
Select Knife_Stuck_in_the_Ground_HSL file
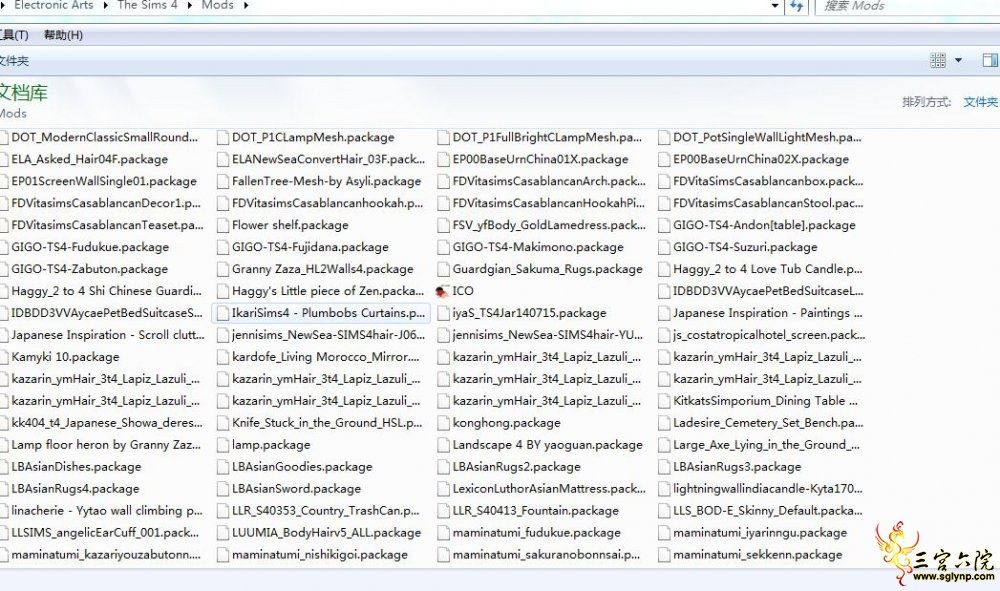tap(320, 423)
